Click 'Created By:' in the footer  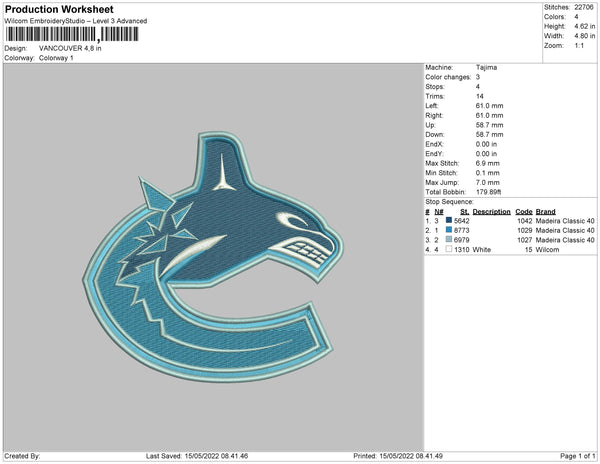(22, 456)
